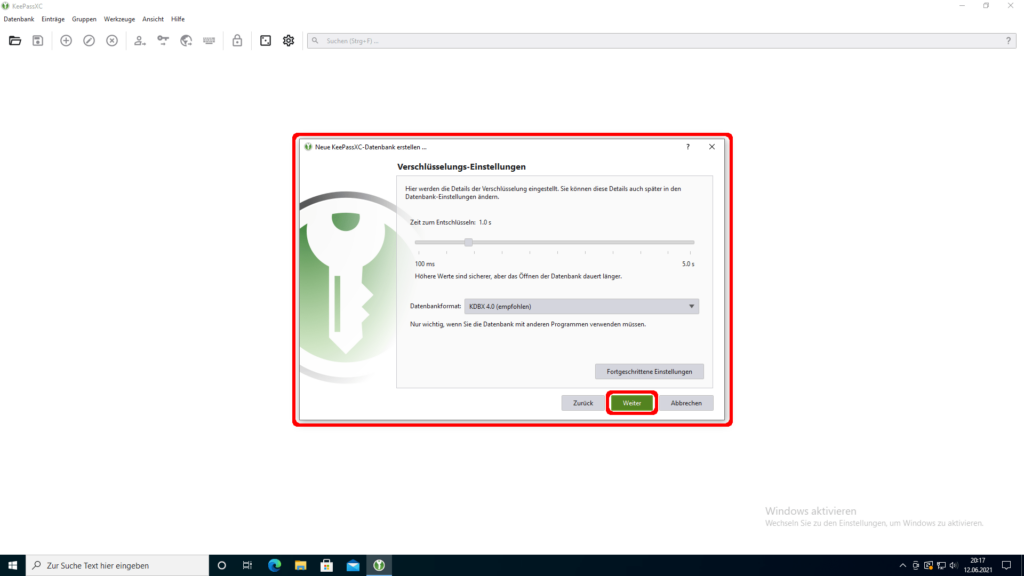Click the search help question mark

click(x=1008, y=40)
